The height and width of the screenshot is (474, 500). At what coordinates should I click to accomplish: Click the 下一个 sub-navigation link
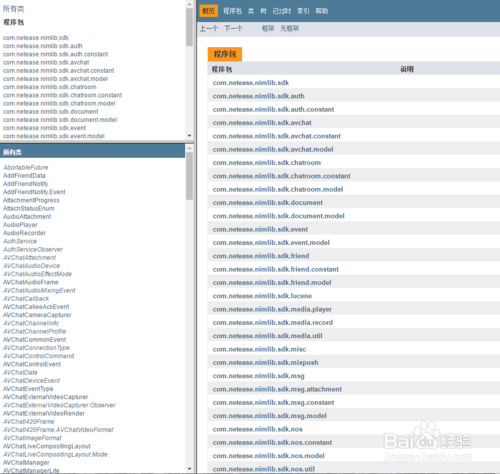click(x=233, y=28)
